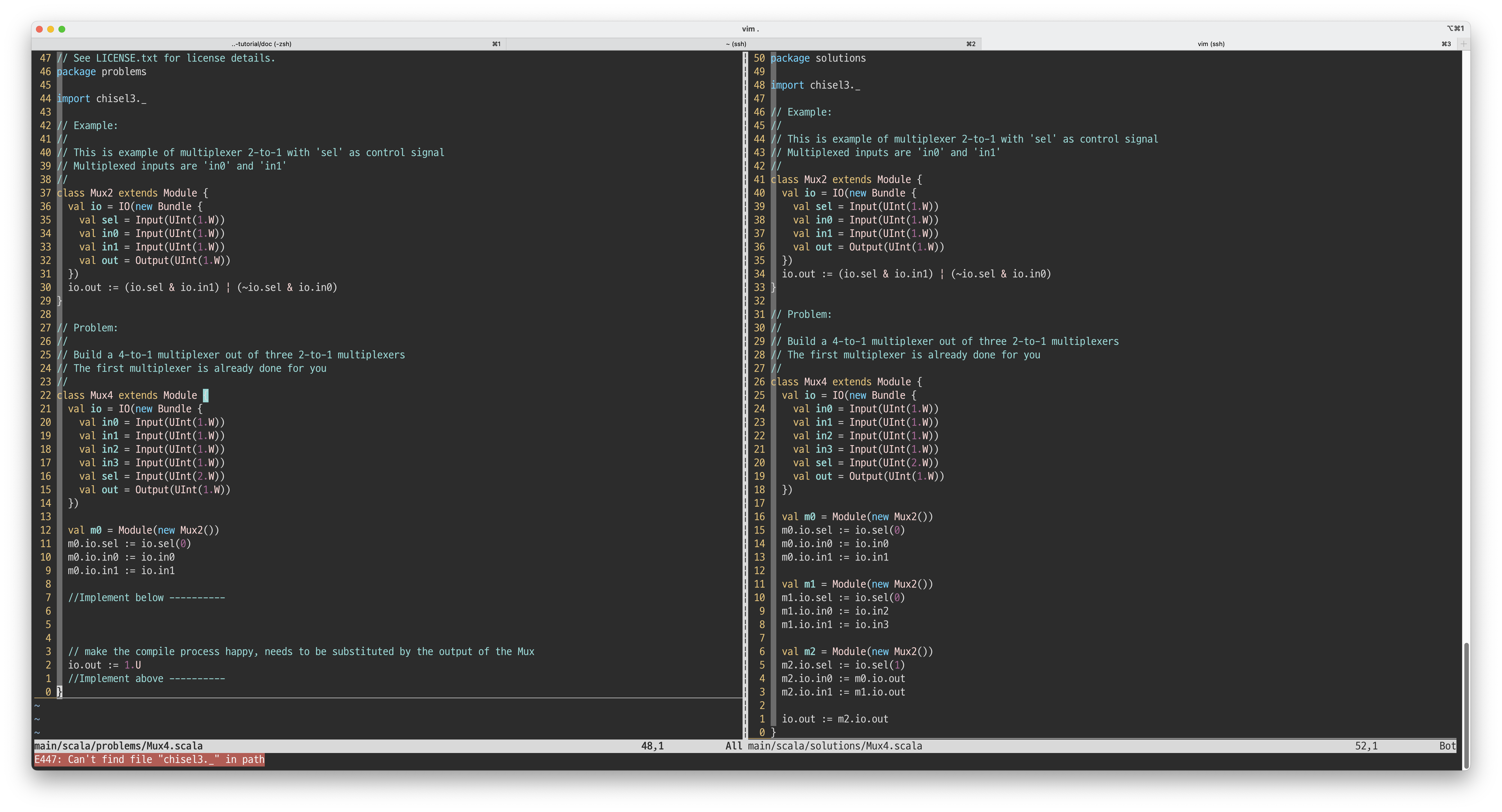Viewport: 1502px width, 812px height.
Task: Click 'main/scala/problems/Mux4.scala' status line filename
Action: click(118, 746)
